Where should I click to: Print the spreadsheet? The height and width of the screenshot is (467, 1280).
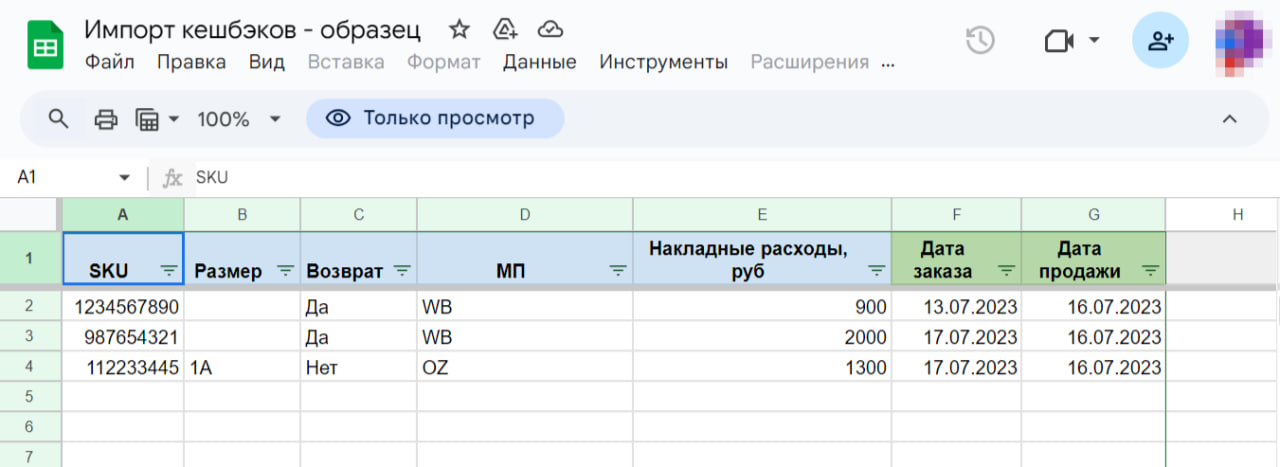(x=105, y=119)
